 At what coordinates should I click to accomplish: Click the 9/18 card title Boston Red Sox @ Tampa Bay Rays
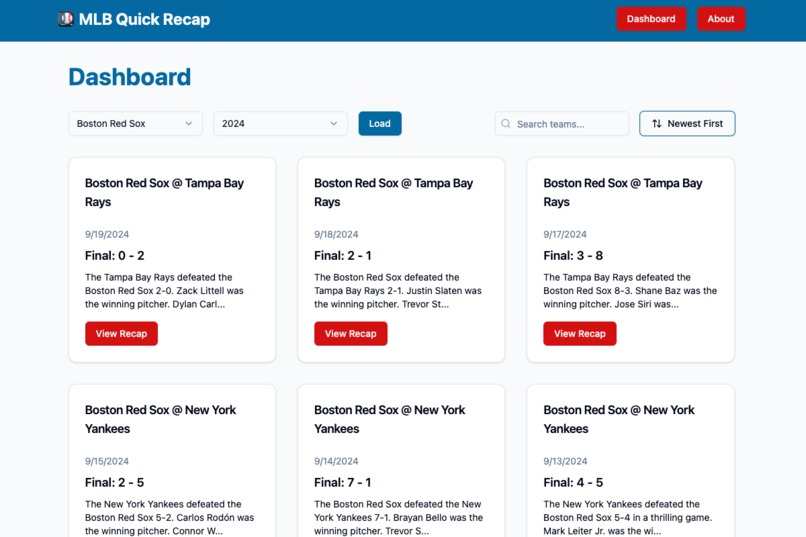coord(394,193)
